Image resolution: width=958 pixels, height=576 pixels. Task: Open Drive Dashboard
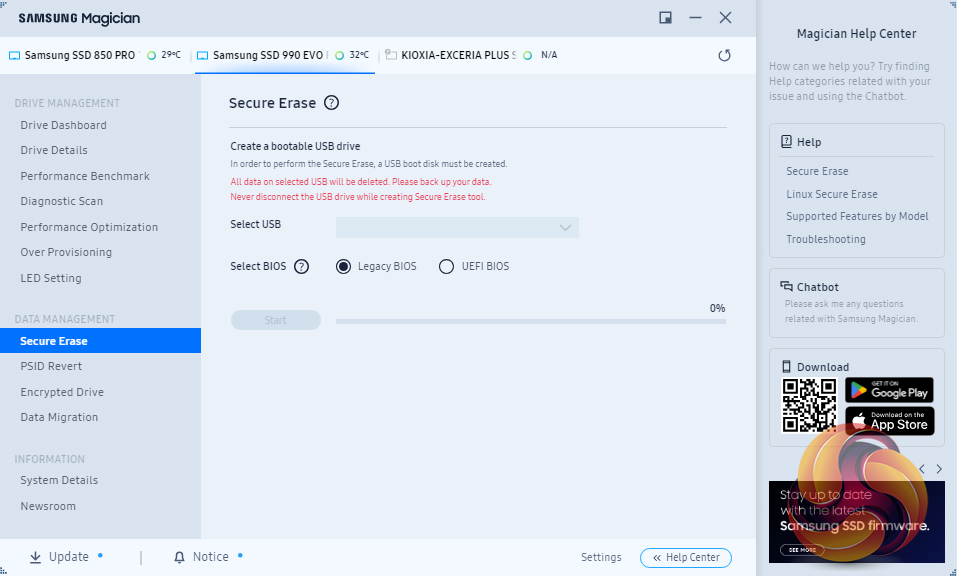coord(64,125)
